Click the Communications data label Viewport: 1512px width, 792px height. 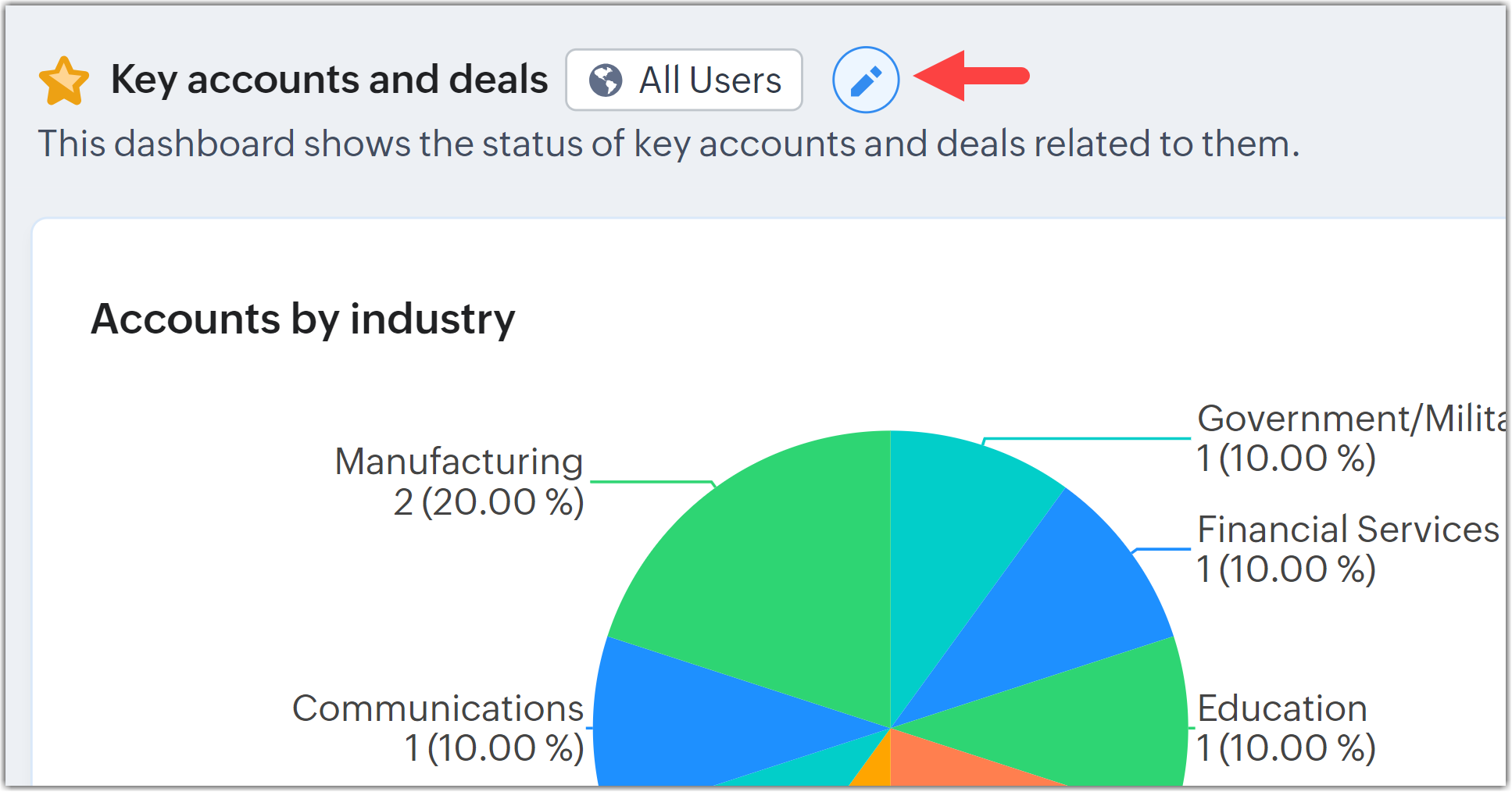click(438, 728)
